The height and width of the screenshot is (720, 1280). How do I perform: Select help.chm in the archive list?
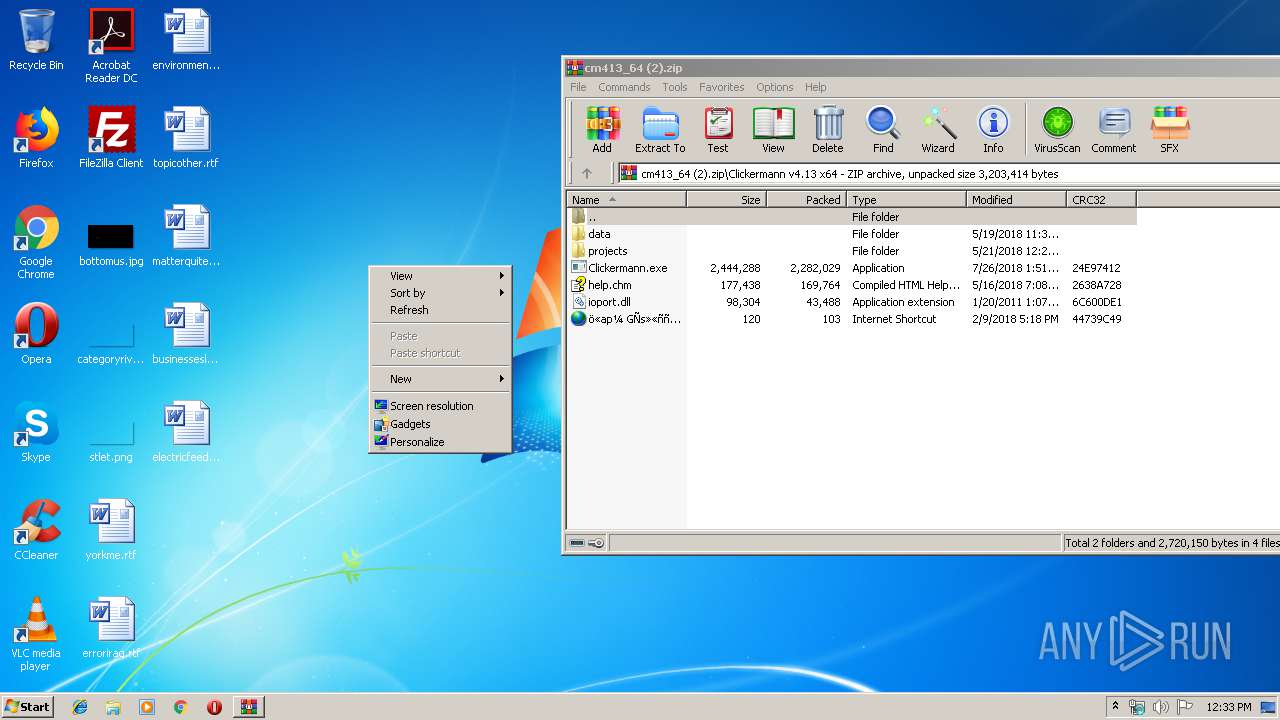click(x=852, y=285)
